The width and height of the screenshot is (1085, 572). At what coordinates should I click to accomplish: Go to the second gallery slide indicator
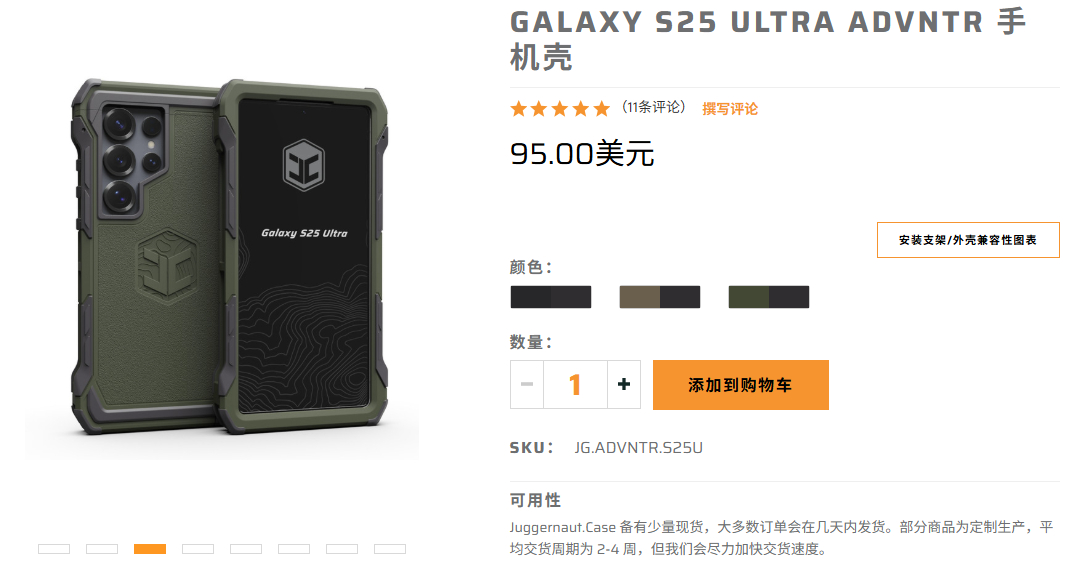point(102,549)
